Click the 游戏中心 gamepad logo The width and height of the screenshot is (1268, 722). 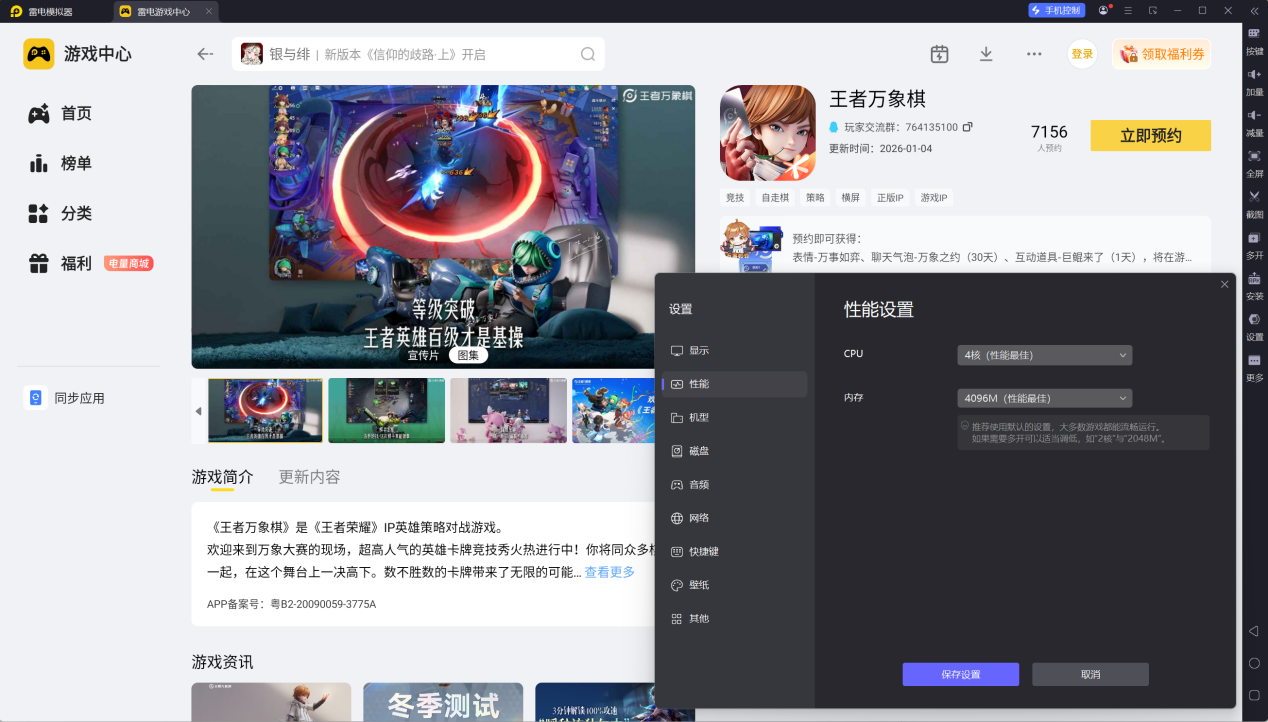pyautogui.click(x=39, y=54)
